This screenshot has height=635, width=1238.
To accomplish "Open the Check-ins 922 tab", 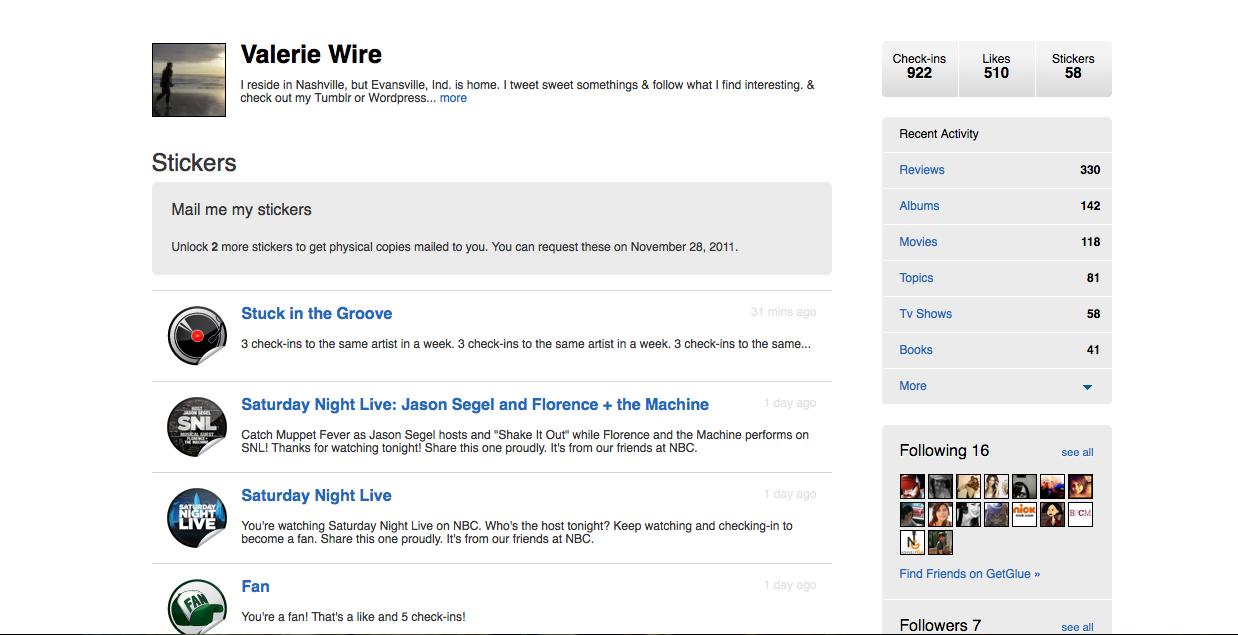I will point(919,67).
